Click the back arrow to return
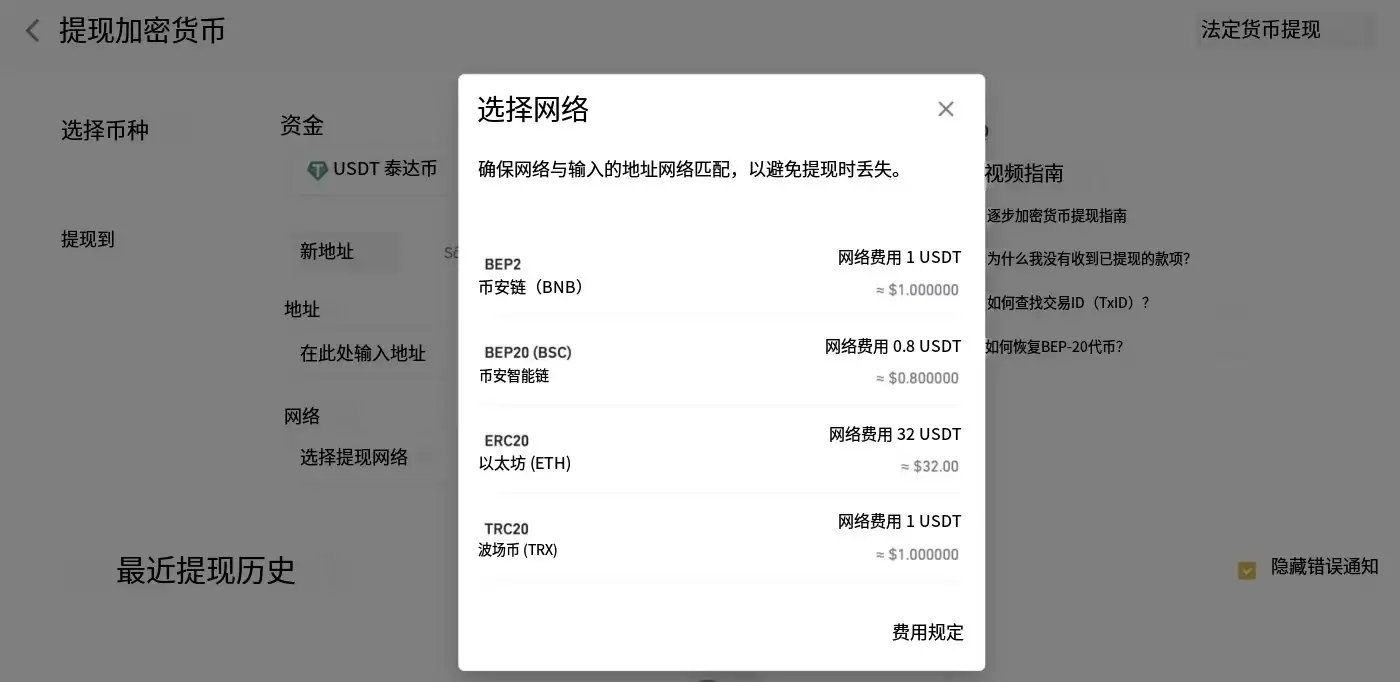The image size is (1400, 682). pos(32,30)
